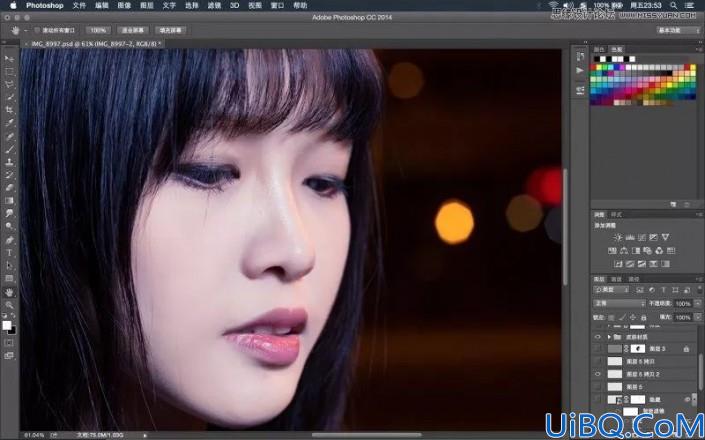The image size is (705, 440).
Task: Open Swatches panel flyout menu
Action: click(x=699, y=49)
